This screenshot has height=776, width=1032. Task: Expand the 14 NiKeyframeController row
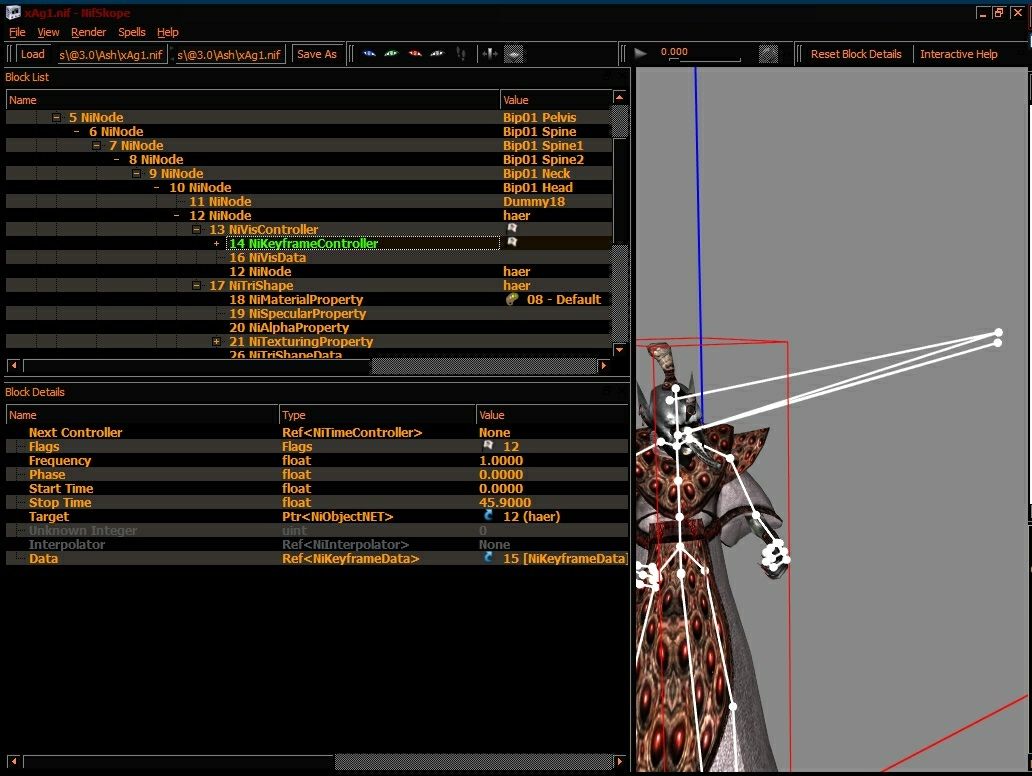[x=217, y=244]
